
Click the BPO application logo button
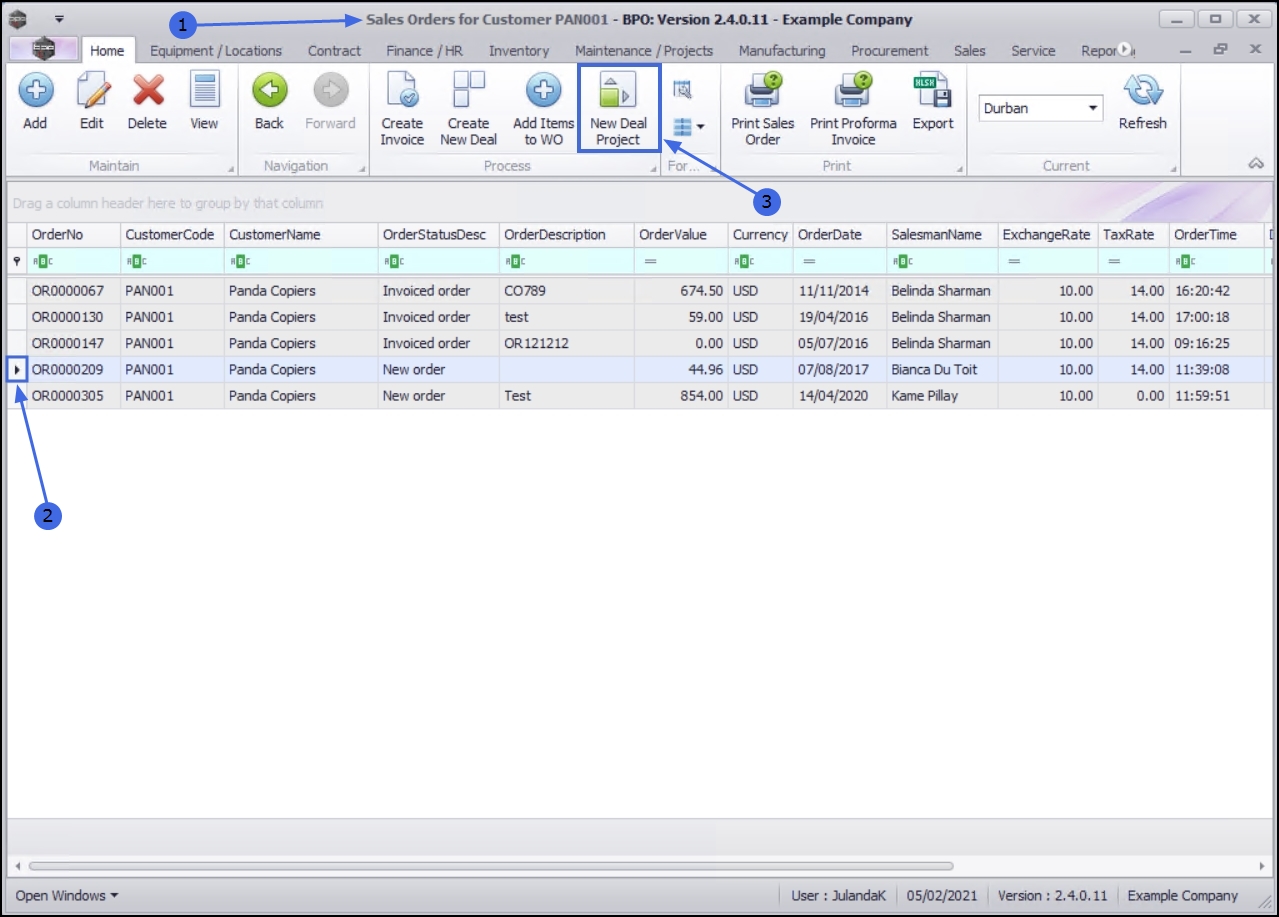point(44,50)
